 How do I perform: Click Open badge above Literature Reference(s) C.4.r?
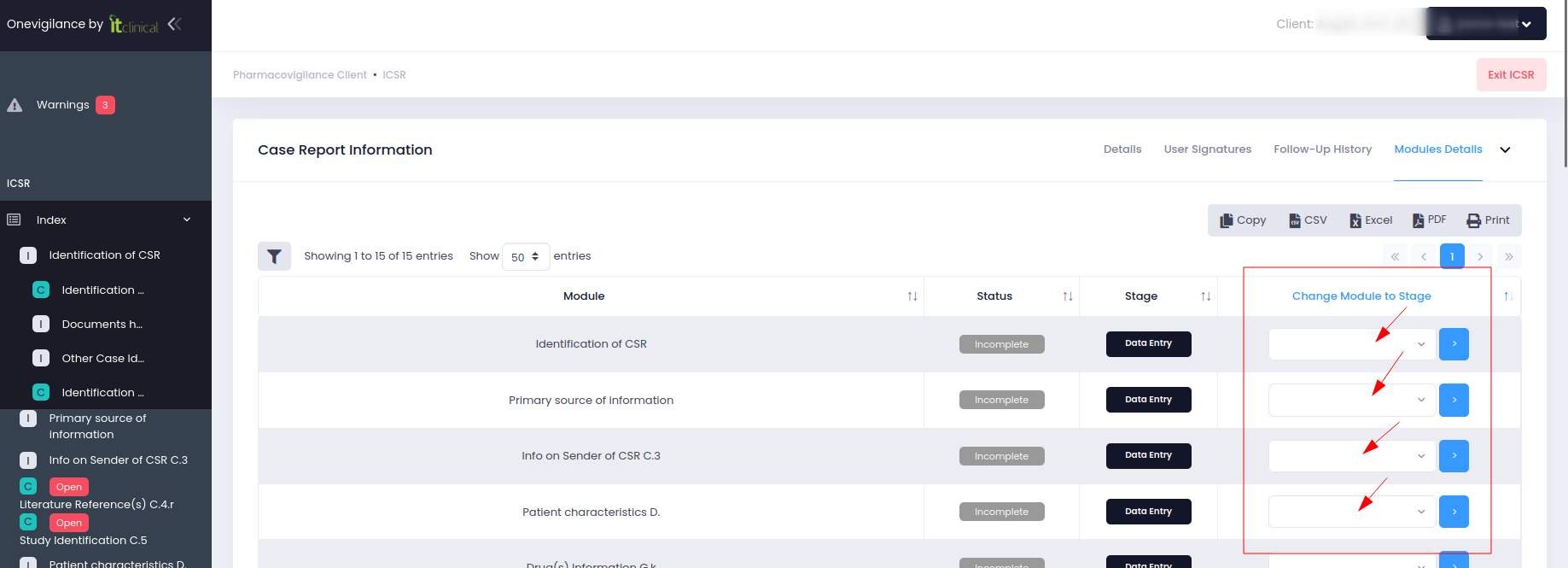pyautogui.click(x=69, y=487)
